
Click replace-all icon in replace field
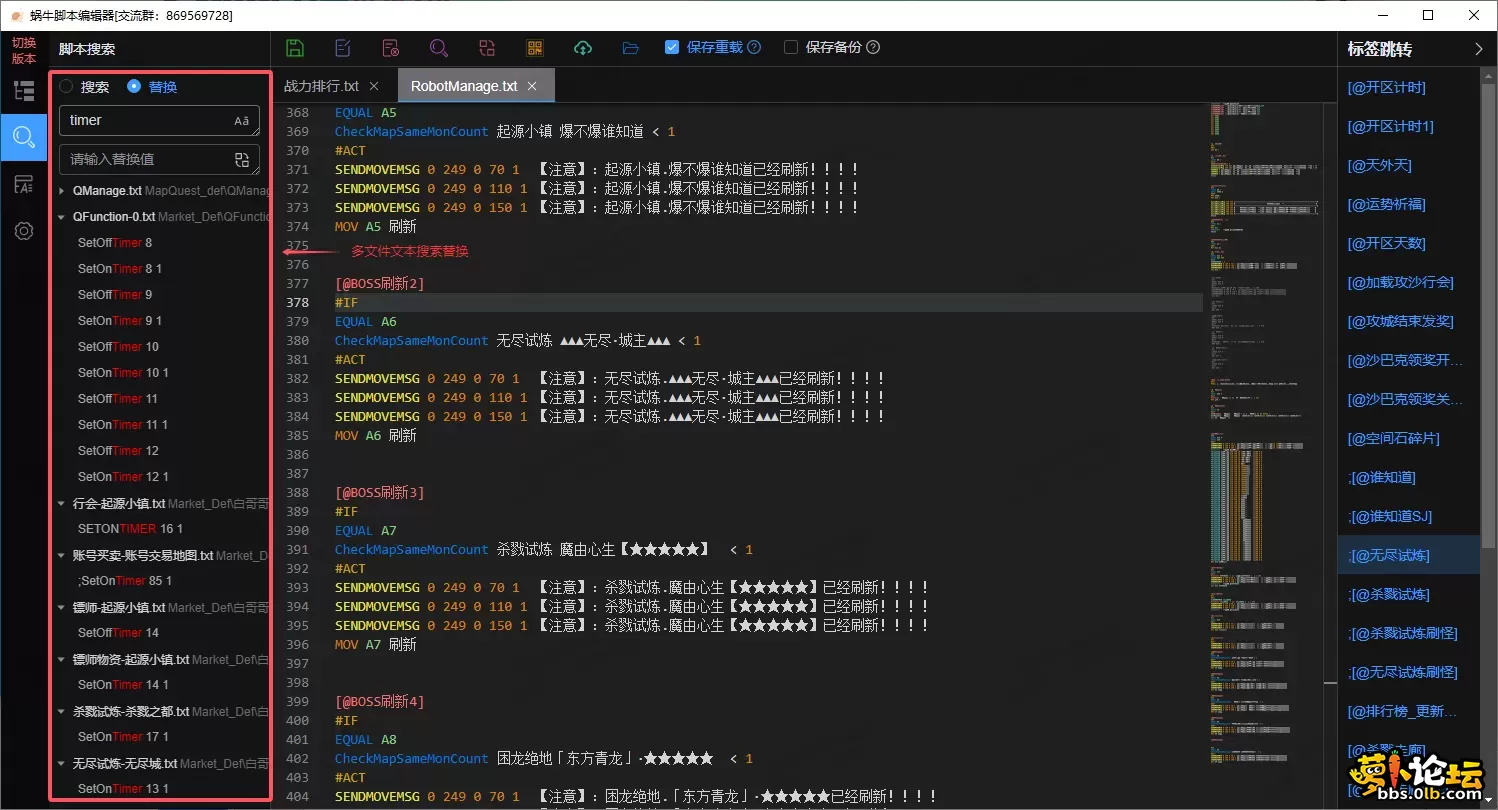click(242, 159)
